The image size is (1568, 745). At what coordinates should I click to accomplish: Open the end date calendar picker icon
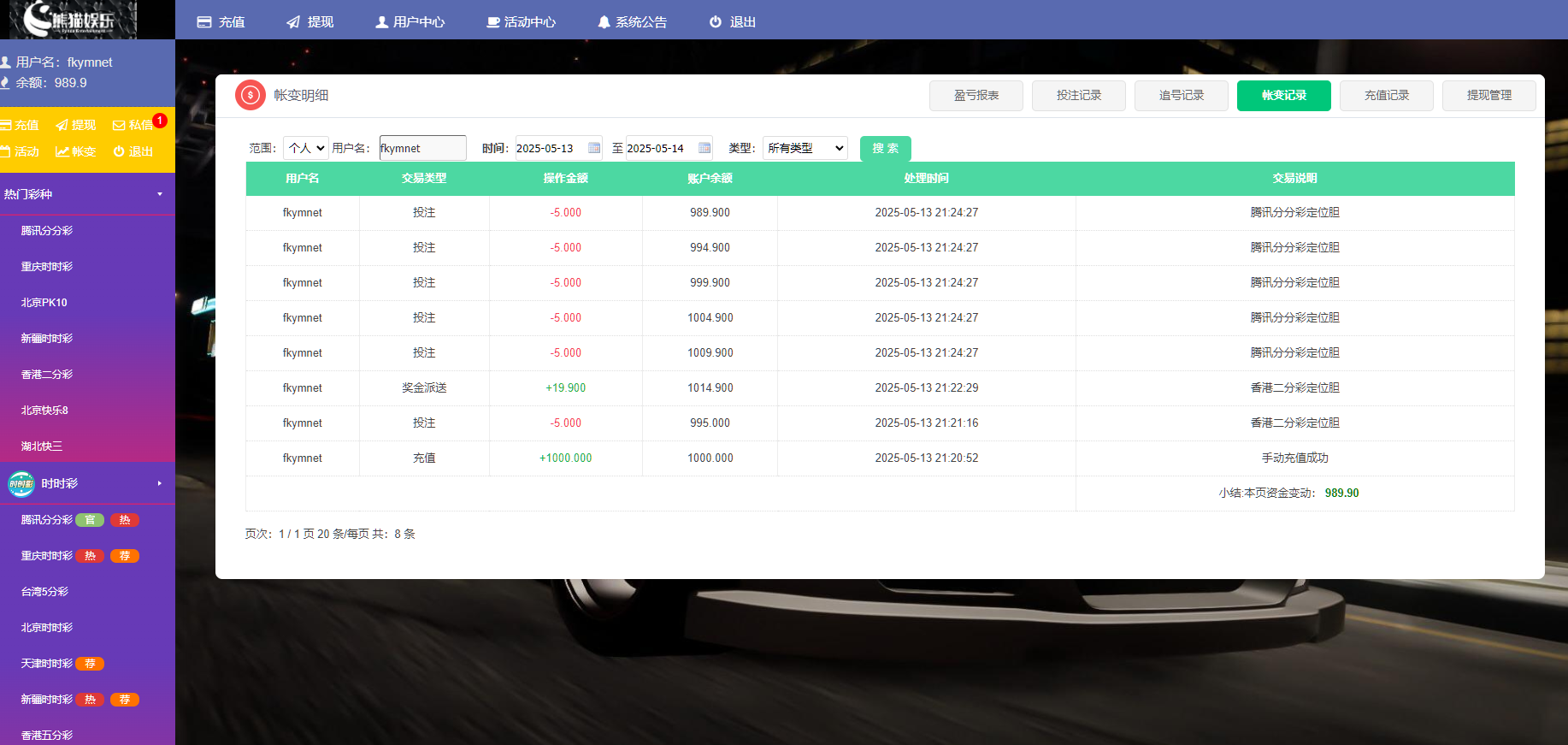coord(704,148)
